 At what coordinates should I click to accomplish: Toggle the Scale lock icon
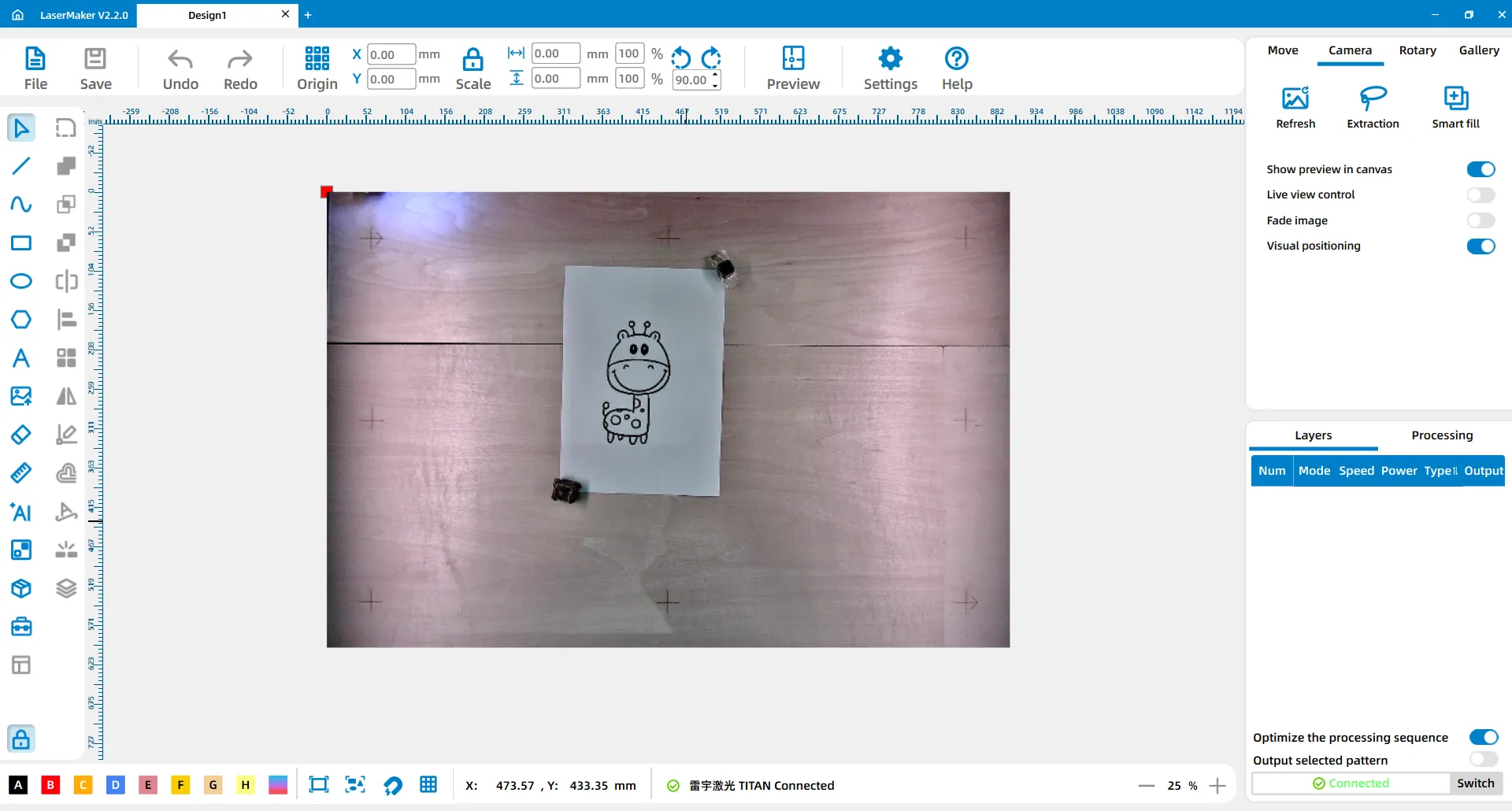click(x=472, y=59)
